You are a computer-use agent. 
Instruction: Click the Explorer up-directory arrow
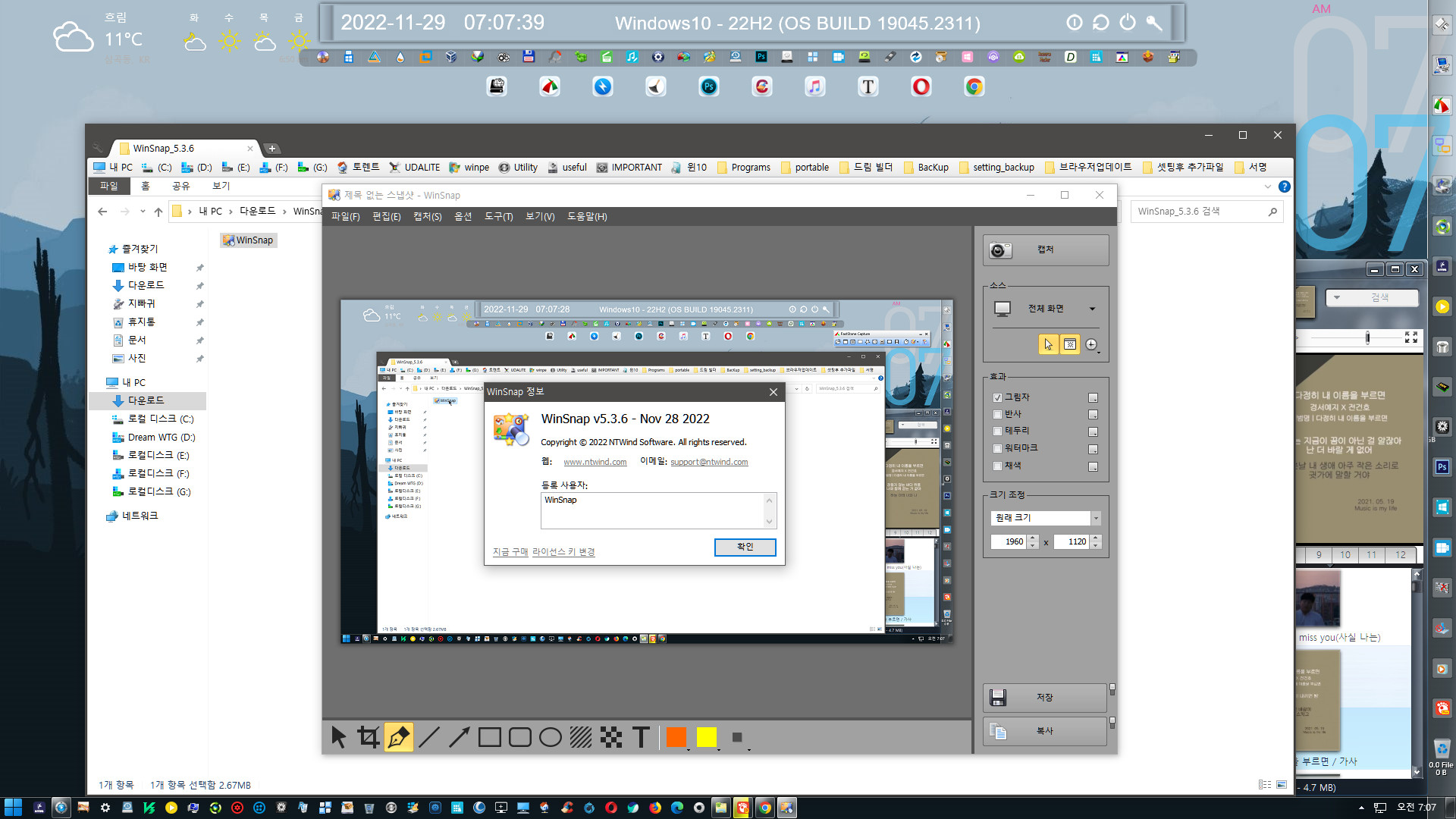pos(158,212)
